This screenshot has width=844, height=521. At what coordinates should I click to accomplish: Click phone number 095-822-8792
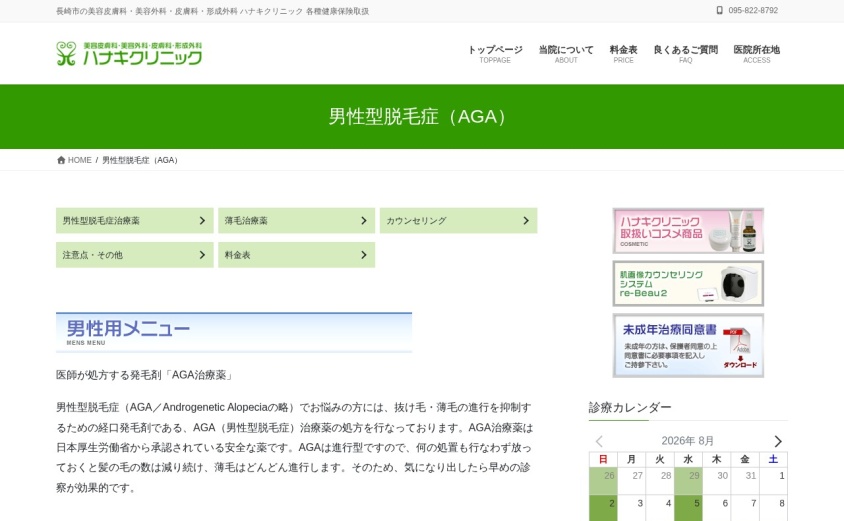pos(753,10)
